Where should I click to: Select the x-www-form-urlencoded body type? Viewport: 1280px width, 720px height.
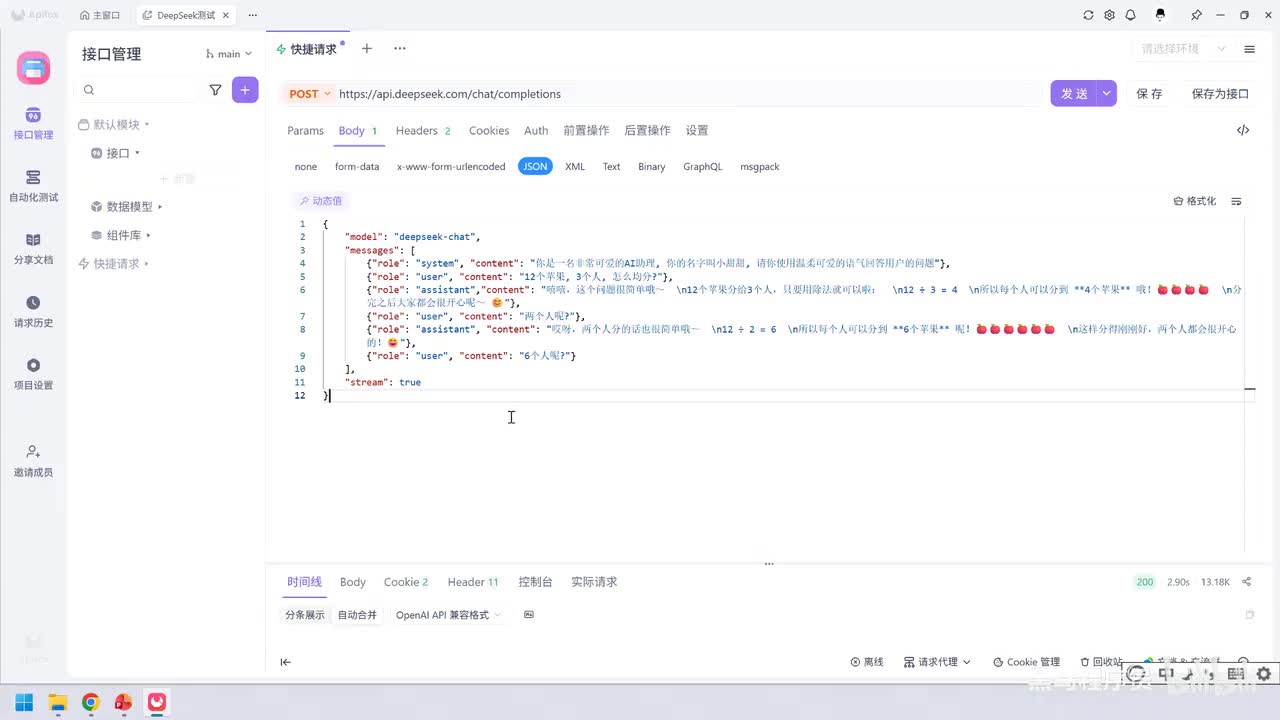tap(451, 167)
